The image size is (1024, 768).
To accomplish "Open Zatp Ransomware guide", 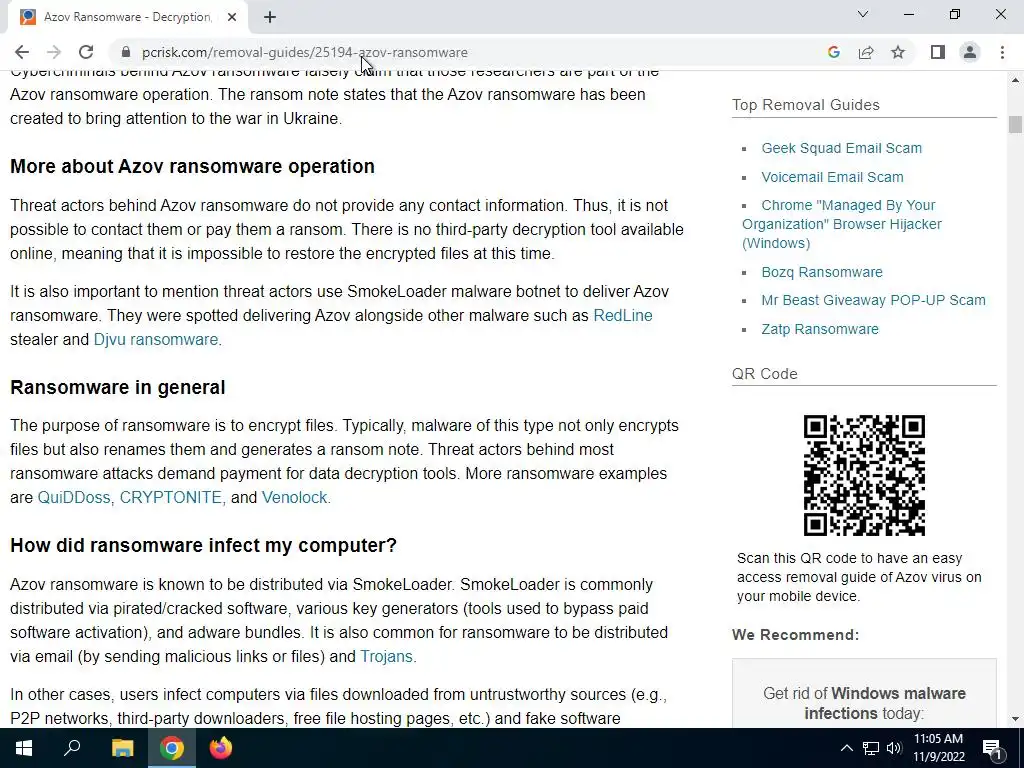I will point(820,329).
